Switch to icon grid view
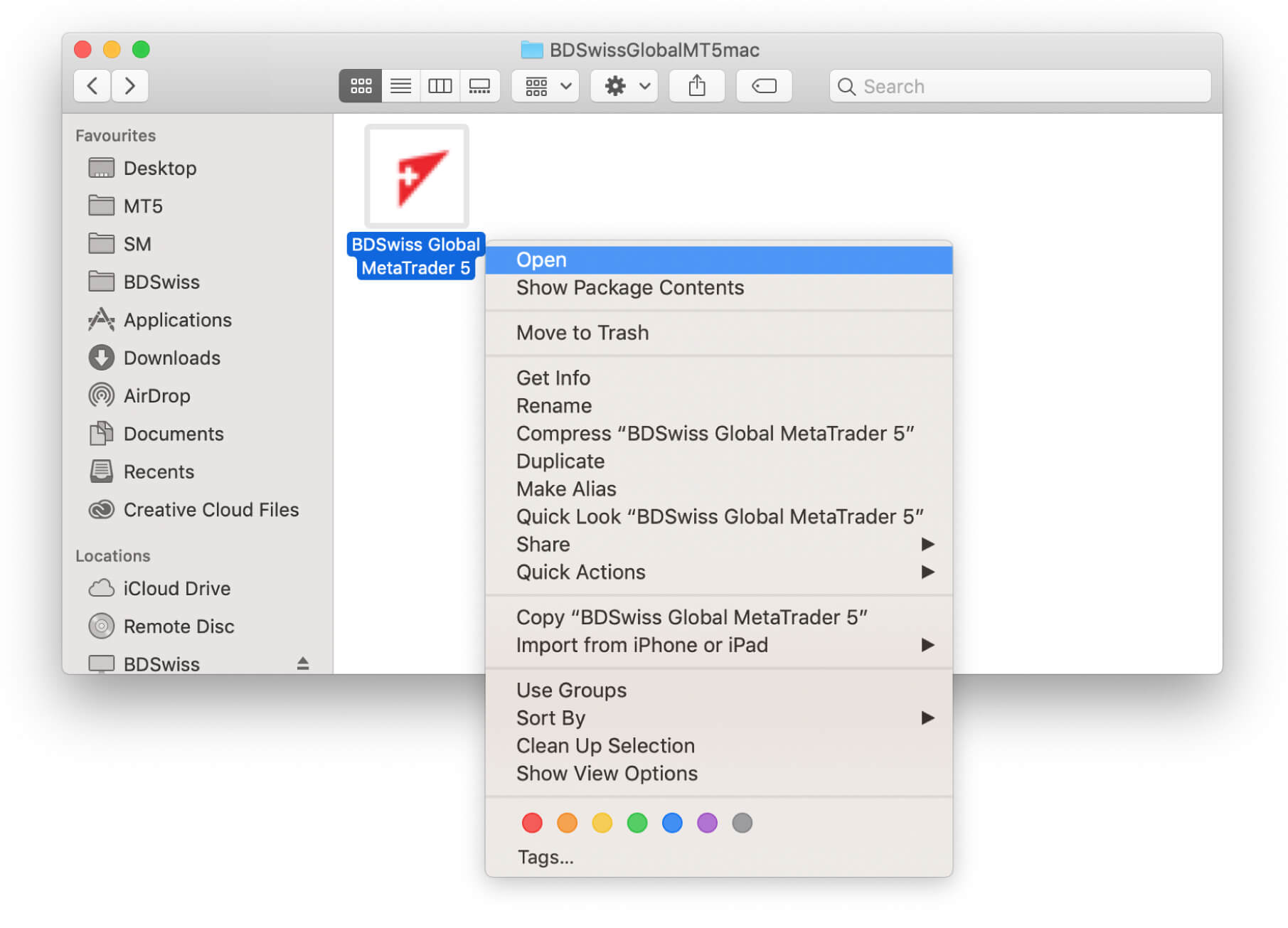Image resolution: width=1288 pixels, height=928 pixels. point(361,85)
